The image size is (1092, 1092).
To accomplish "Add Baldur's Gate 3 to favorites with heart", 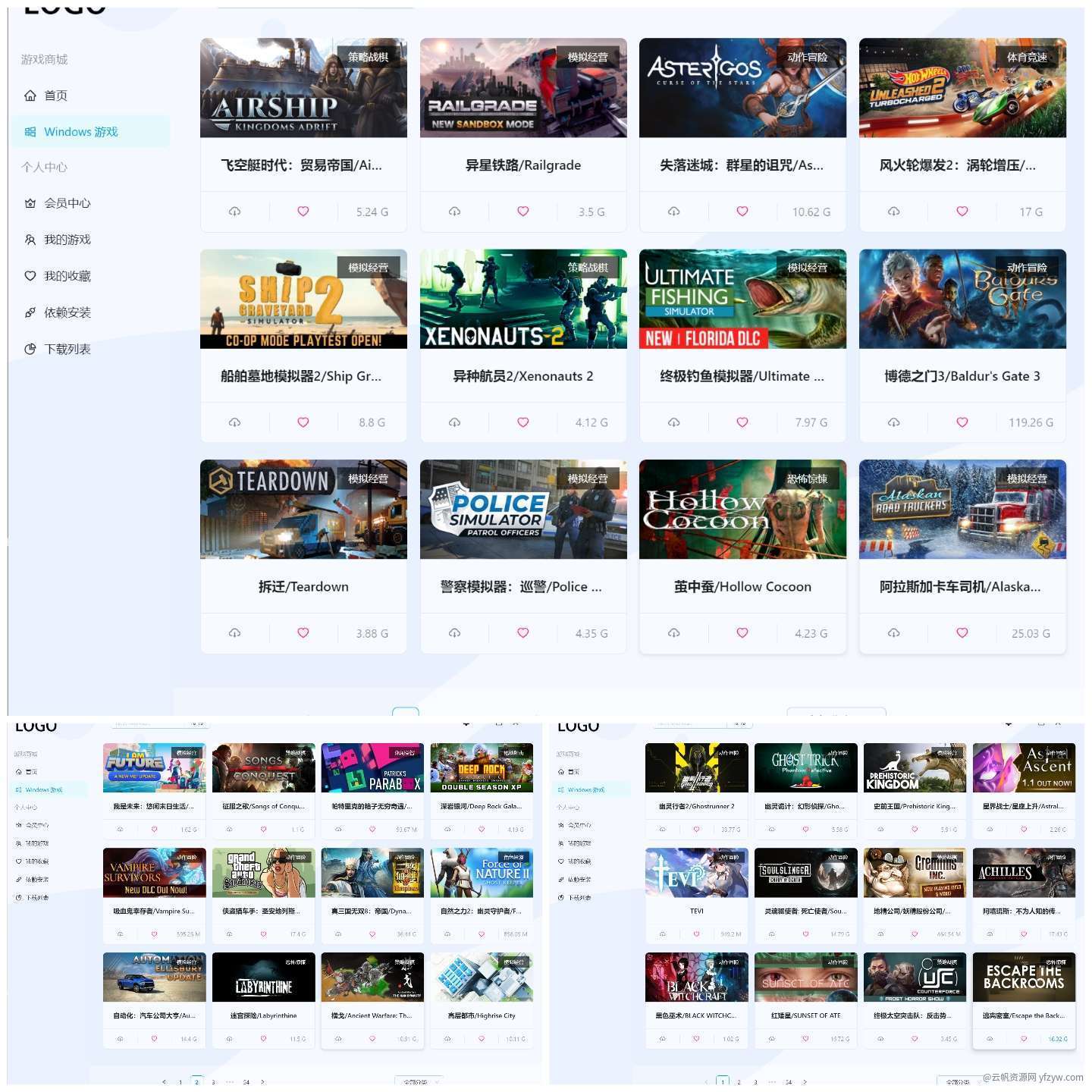I will (x=962, y=422).
